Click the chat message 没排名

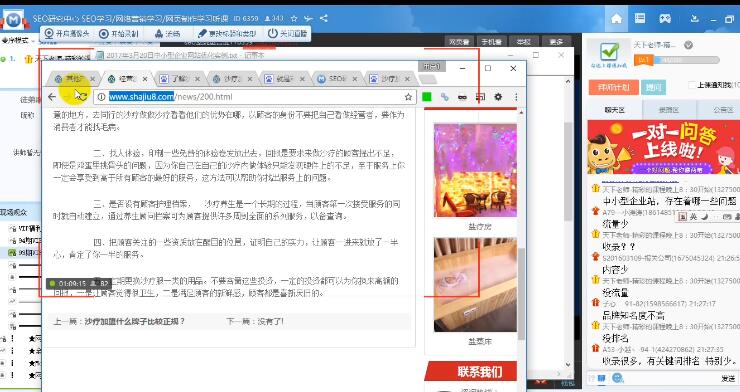point(615,338)
